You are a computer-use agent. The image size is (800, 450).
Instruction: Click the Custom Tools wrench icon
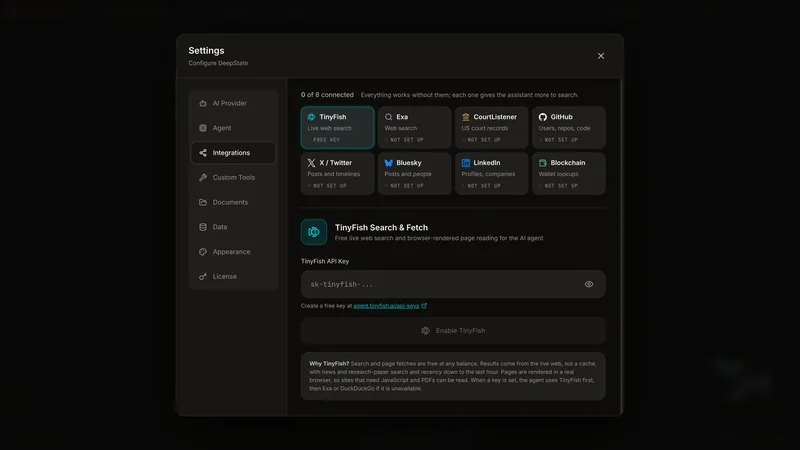coord(203,178)
